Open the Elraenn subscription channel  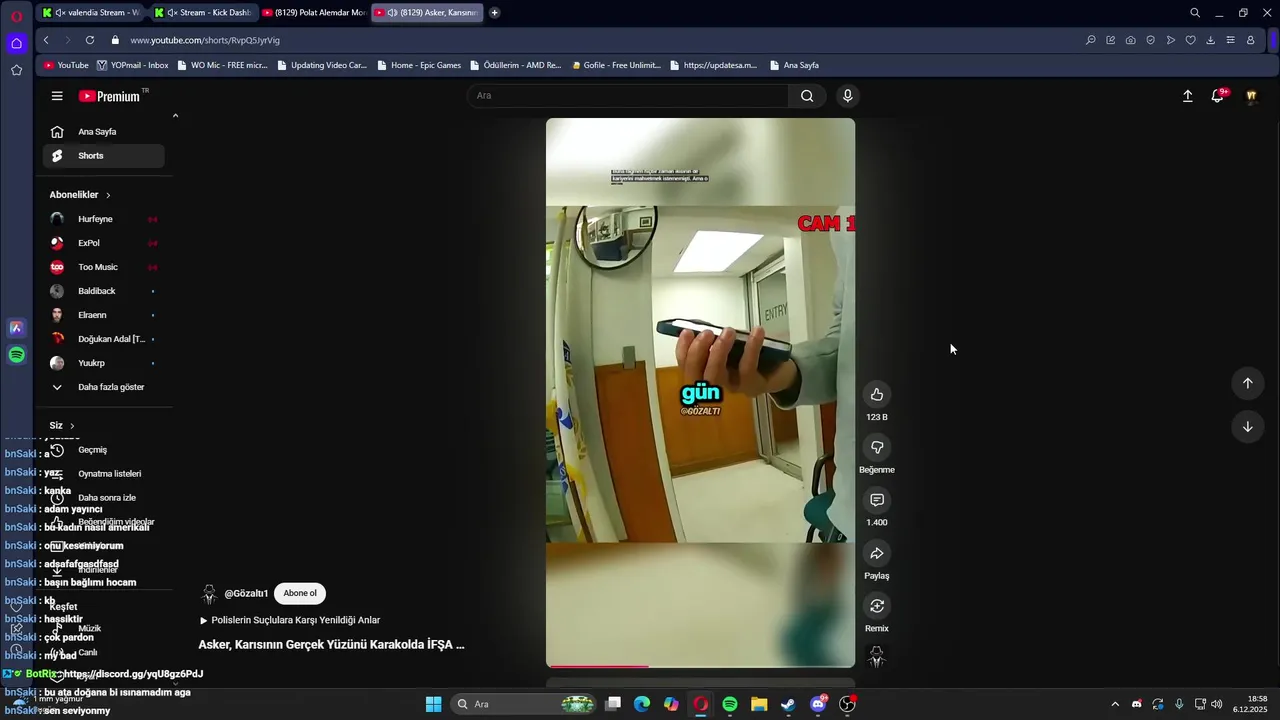(104, 315)
